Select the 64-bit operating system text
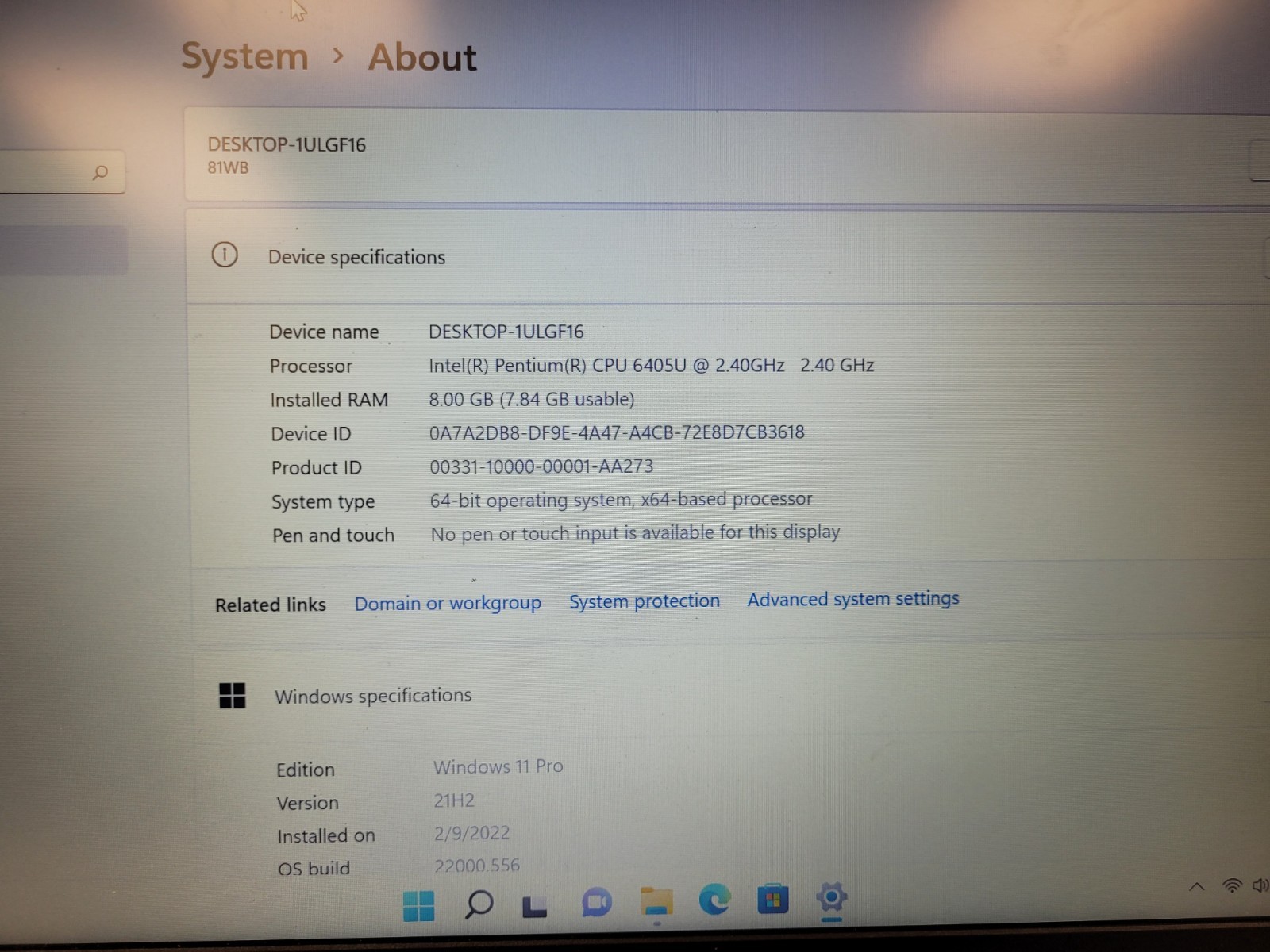This screenshot has height=952, width=1270. tap(621, 500)
